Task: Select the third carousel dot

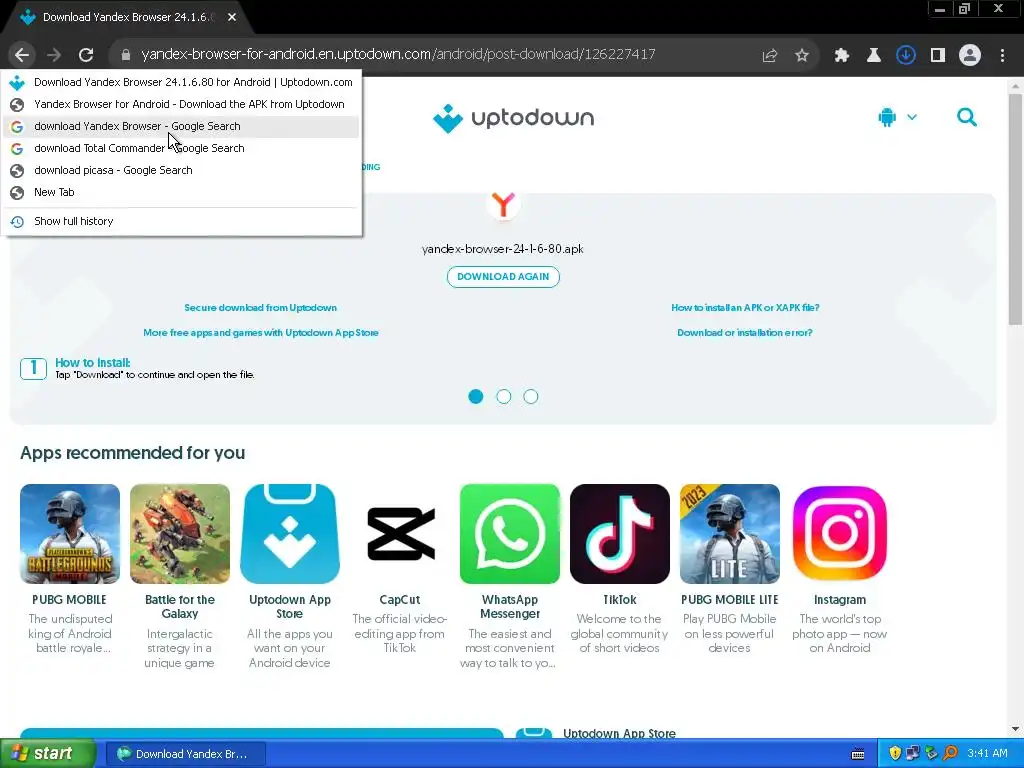Action: pos(531,396)
